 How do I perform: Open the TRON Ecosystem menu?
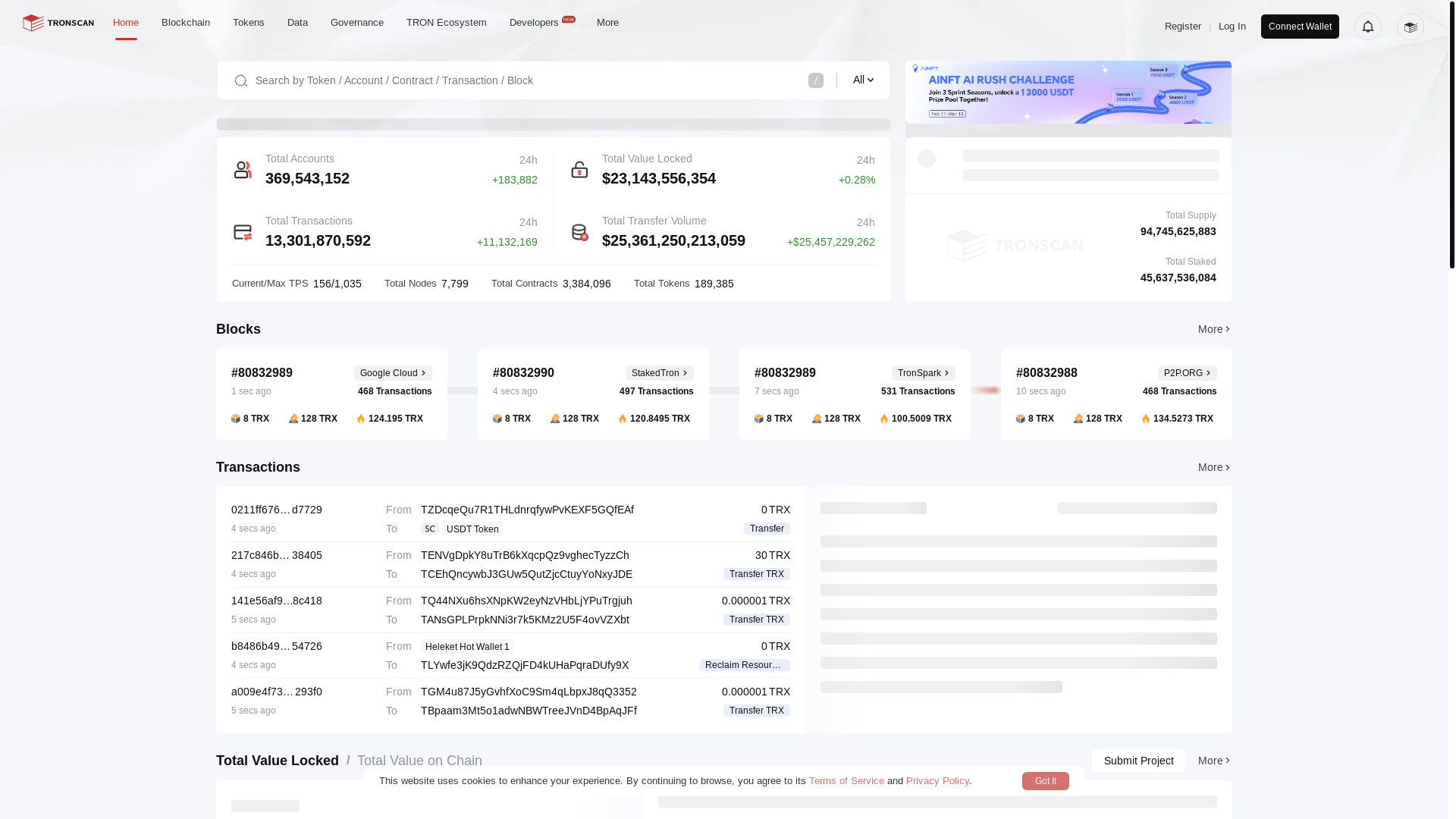(x=447, y=23)
